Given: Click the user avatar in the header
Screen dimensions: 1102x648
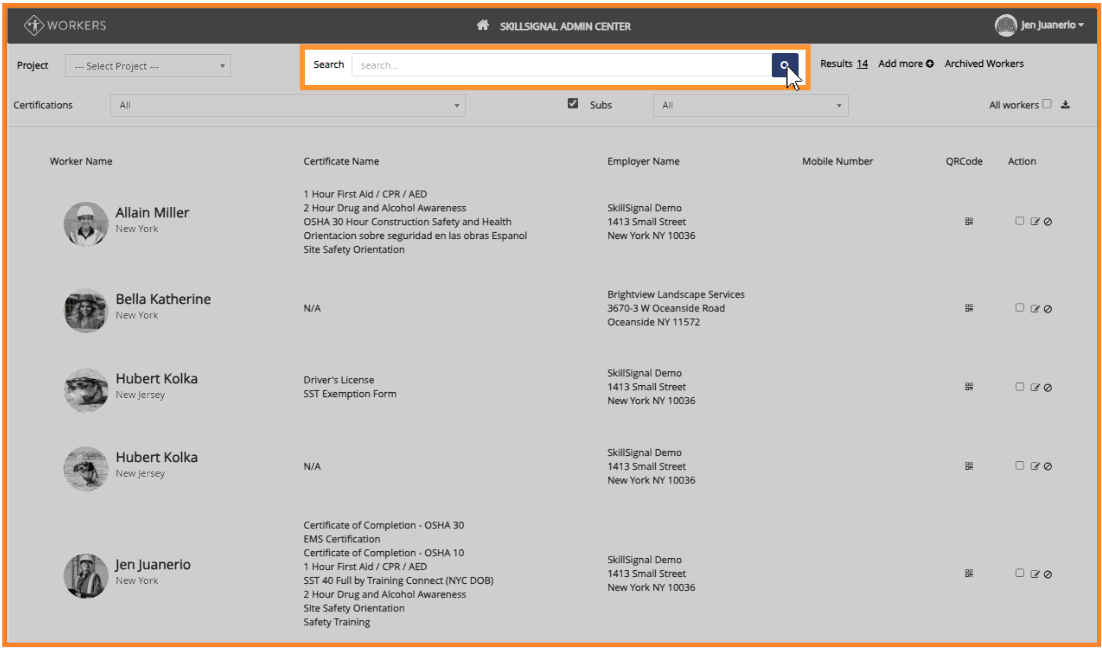Looking at the screenshot, I should (x=1006, y=25).
